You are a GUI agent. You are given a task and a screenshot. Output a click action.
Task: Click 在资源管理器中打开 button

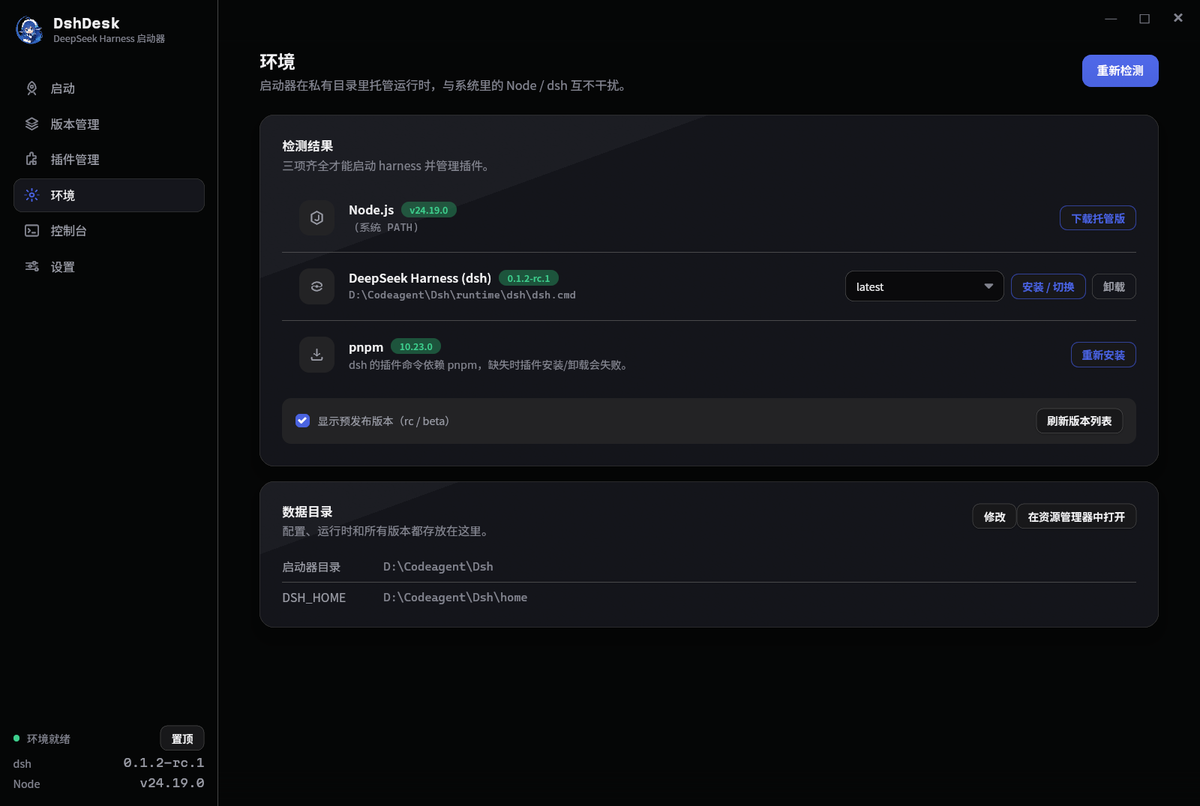1077,517
